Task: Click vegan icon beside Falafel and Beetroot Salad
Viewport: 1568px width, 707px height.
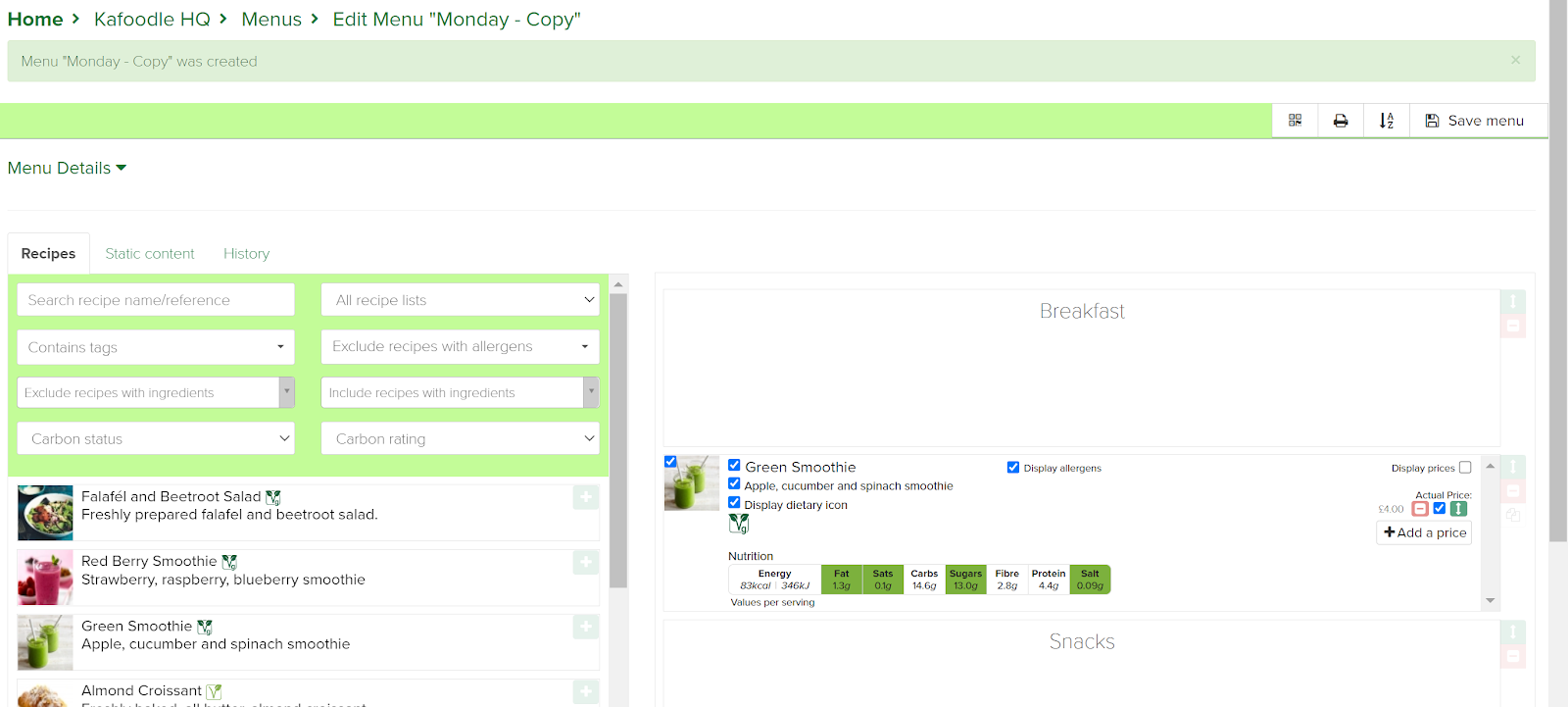Action: [x=273, y=498]
